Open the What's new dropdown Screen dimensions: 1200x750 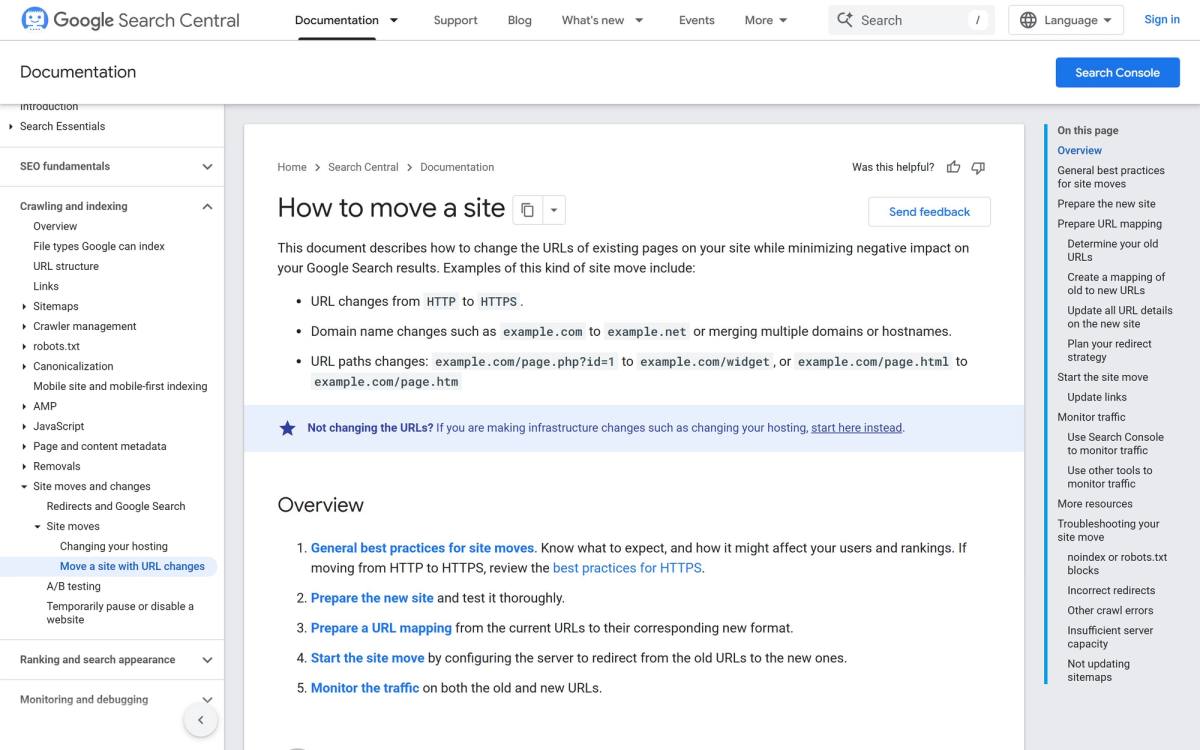[639, 20]
